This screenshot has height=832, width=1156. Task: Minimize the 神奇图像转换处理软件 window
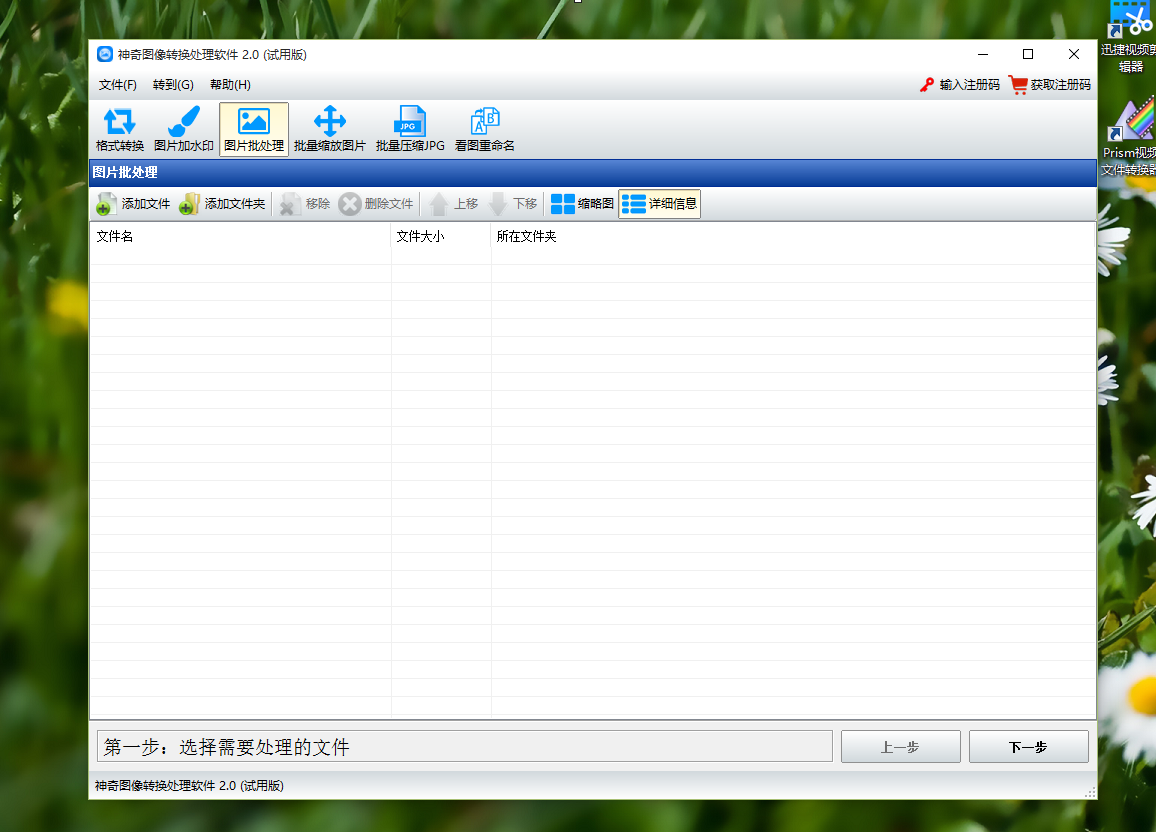click(x=983, y=55)
